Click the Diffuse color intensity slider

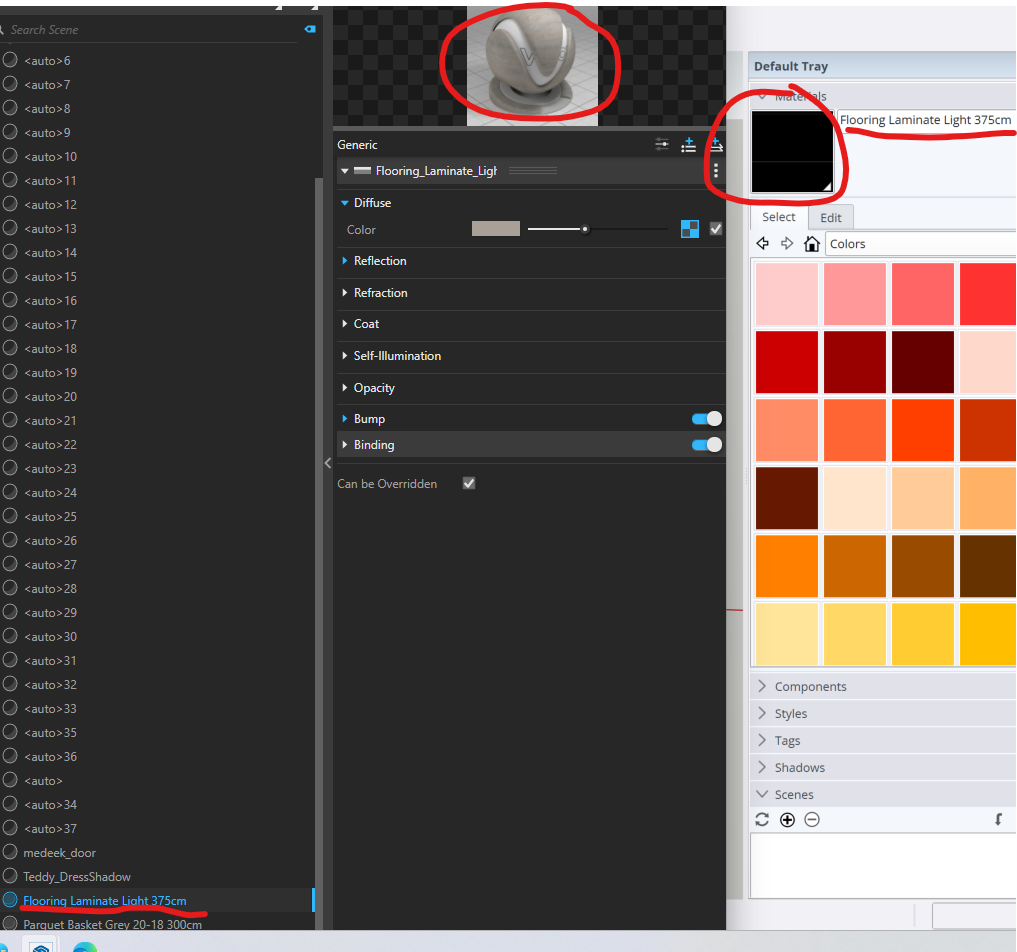click(597, 229)
